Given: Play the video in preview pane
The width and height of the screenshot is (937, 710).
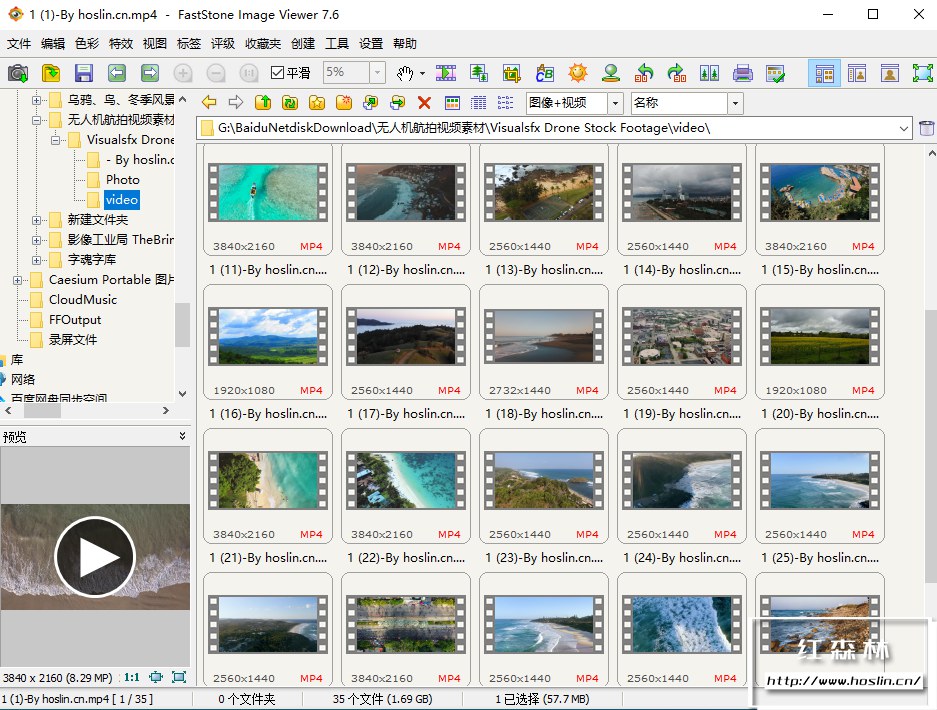Looking at the screenshot, I should coord(95,557).
